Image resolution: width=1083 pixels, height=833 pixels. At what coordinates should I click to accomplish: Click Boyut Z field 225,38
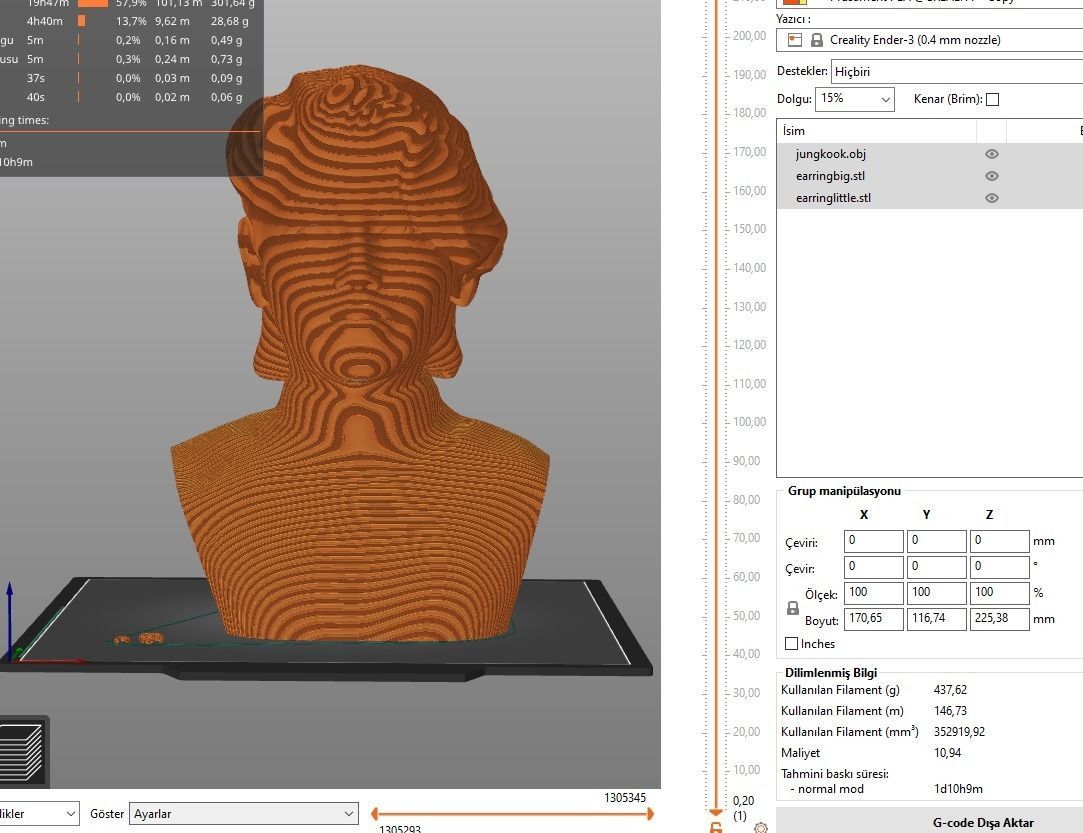999,619
